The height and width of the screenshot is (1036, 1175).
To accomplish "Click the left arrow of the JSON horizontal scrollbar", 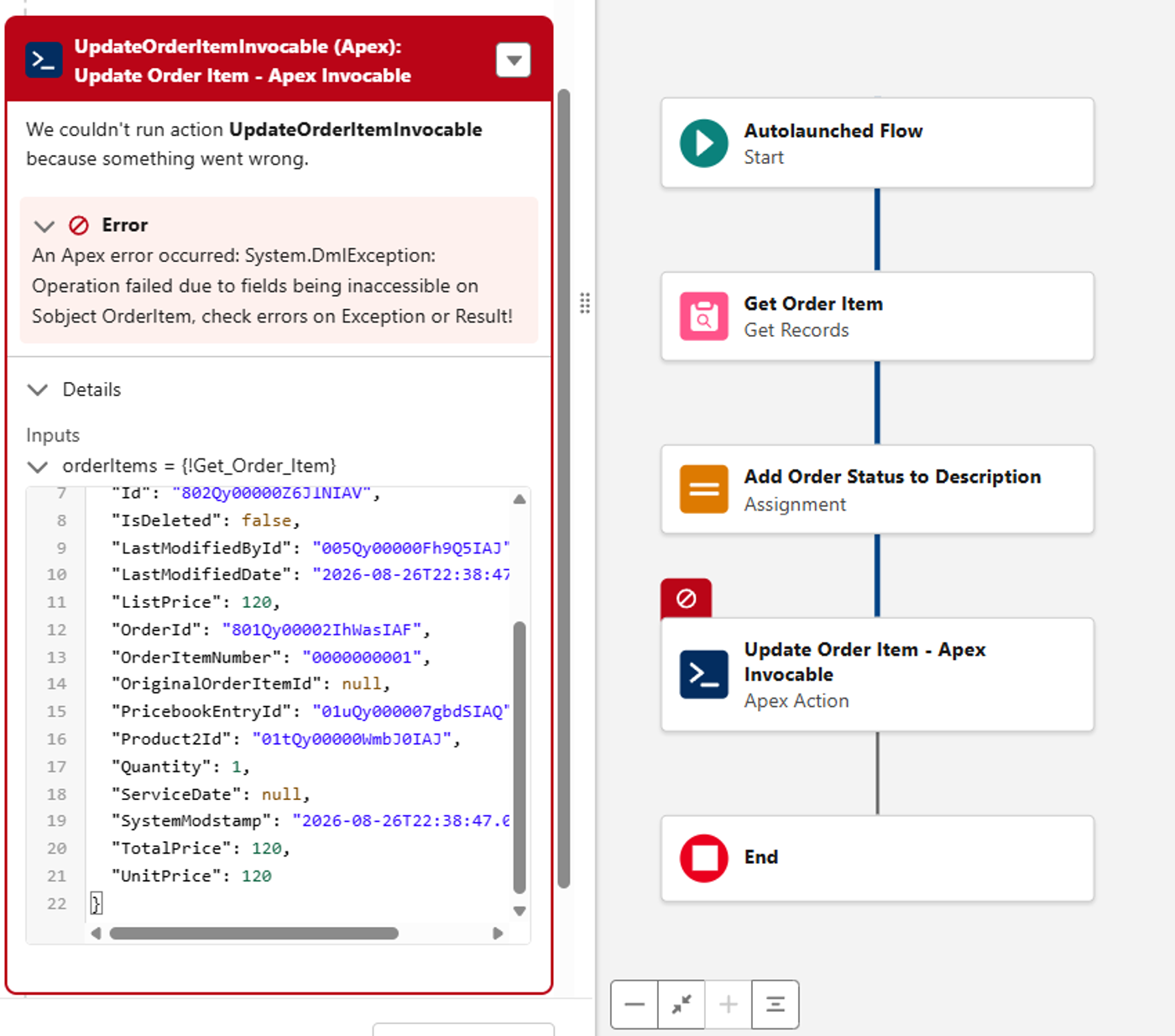I will click(96, 934).
